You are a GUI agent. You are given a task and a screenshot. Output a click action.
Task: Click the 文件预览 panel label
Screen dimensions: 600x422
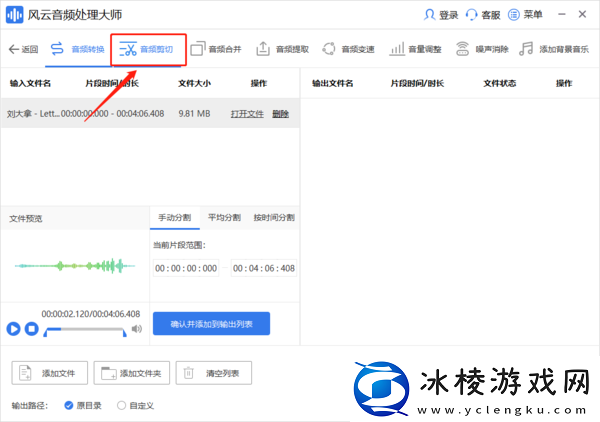click(26, 218)
